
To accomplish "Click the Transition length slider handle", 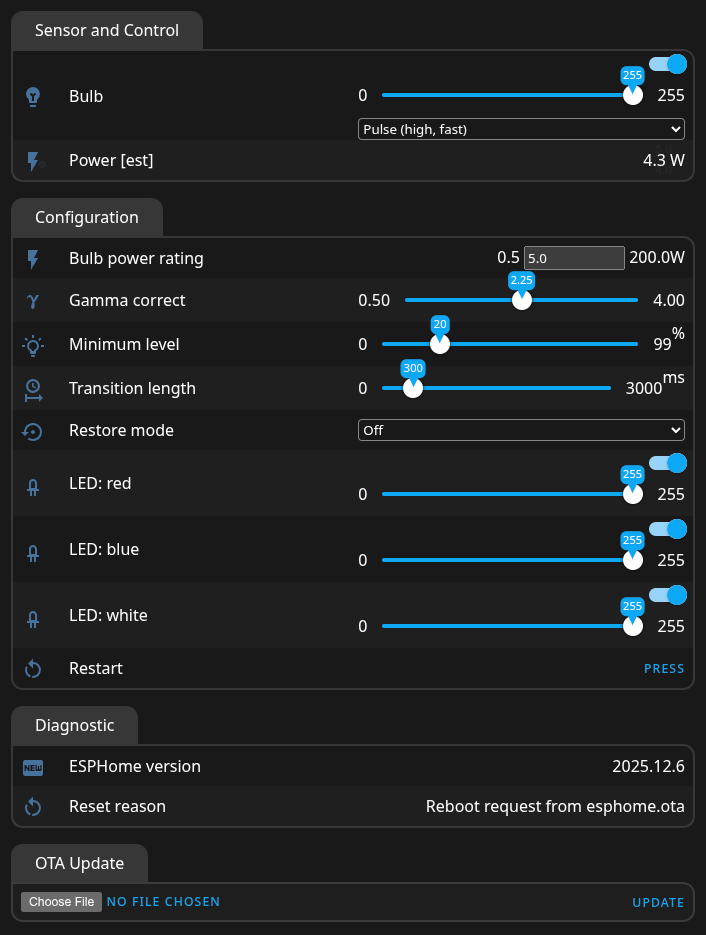I will (413, 388).
